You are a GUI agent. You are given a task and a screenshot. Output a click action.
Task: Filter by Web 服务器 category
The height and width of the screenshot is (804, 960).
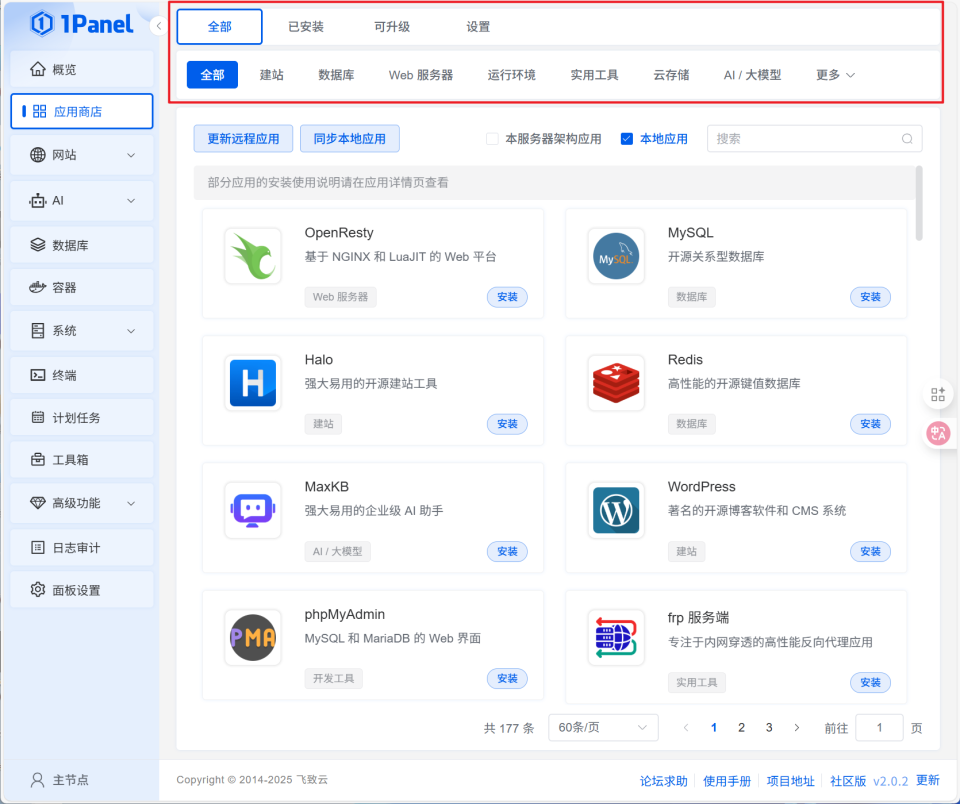pyautogui.click(x=421, y=75)
